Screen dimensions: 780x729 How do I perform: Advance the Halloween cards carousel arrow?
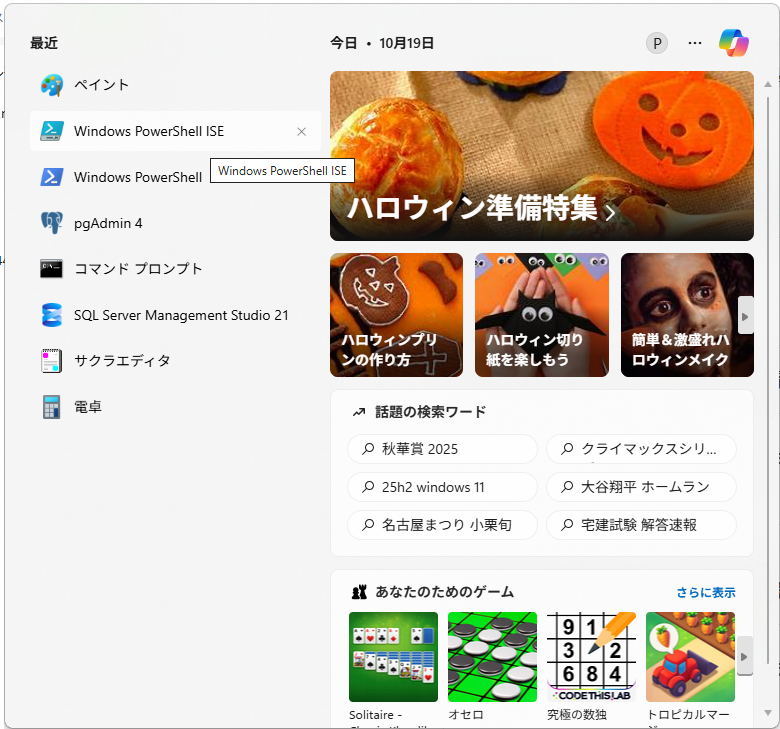[x=745, y=315]
